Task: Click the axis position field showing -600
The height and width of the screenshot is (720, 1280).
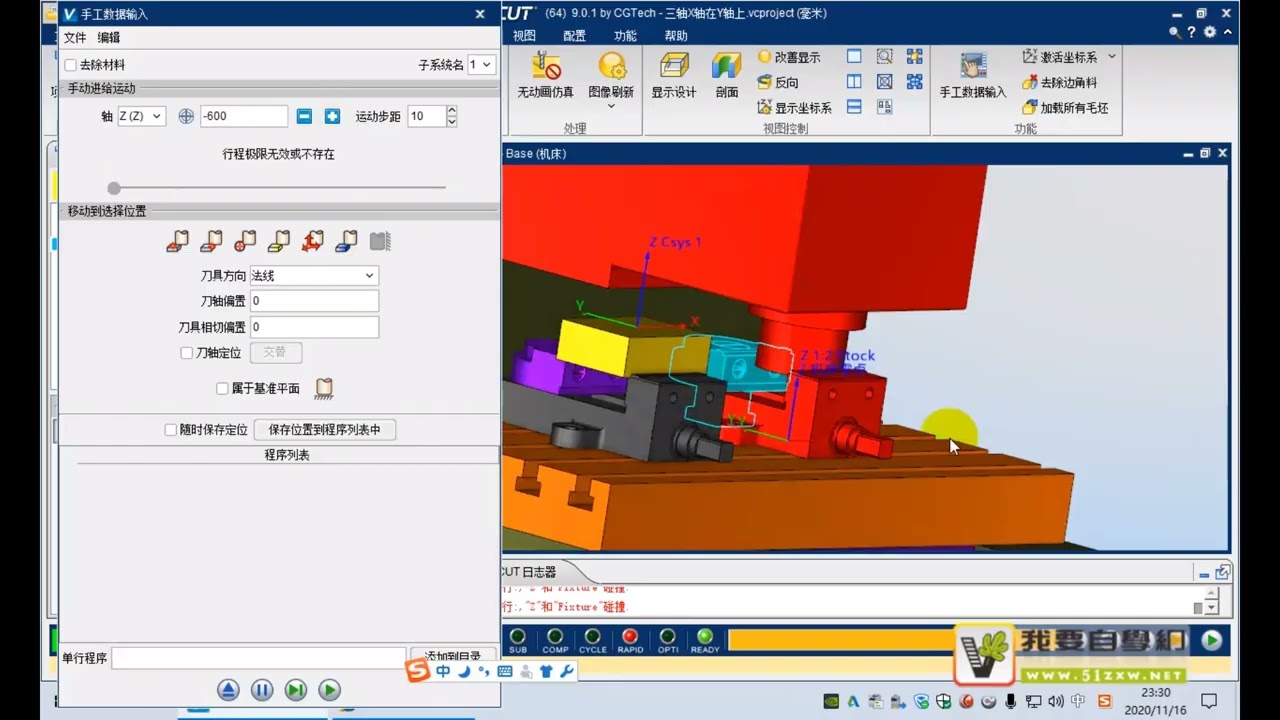Action: coord(244,116)
